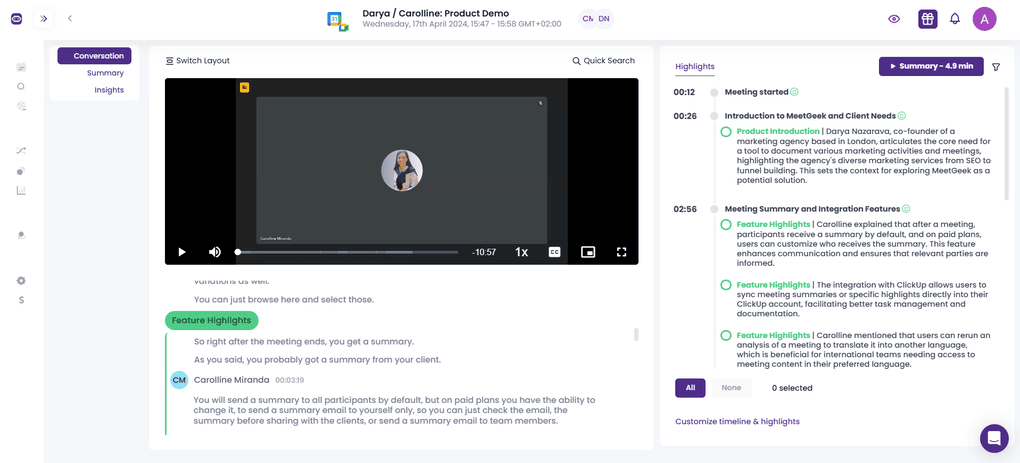Switch to the Insights tab
Image resolution: width=1020 pixels, height=463 pixels.
(x=109, y=90)
